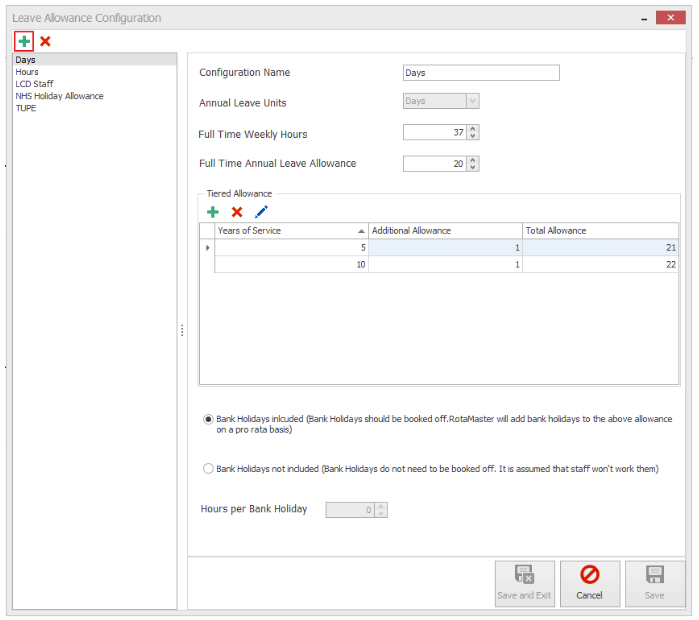Click the Configuration Name text field
699x620 pixels.
(x=480, y=73)
